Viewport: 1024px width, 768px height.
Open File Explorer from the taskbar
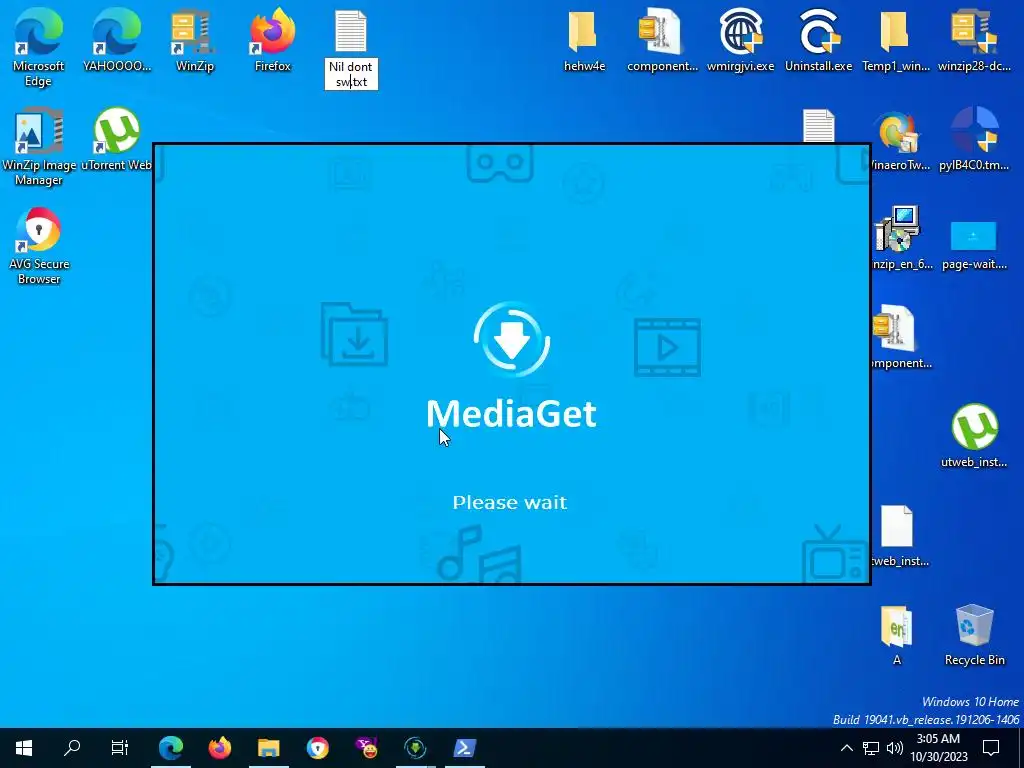click(x=268, y=748)
